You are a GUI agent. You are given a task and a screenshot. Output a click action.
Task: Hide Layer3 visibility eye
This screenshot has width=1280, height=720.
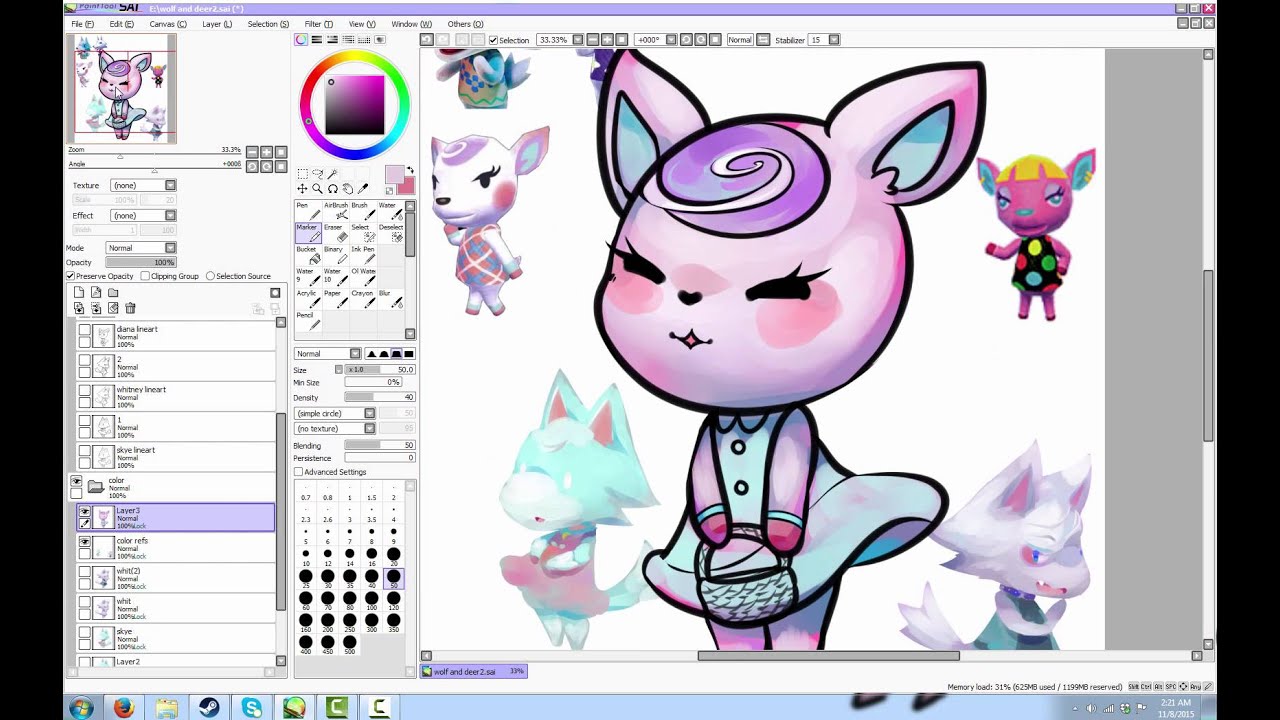click(85, 511)
